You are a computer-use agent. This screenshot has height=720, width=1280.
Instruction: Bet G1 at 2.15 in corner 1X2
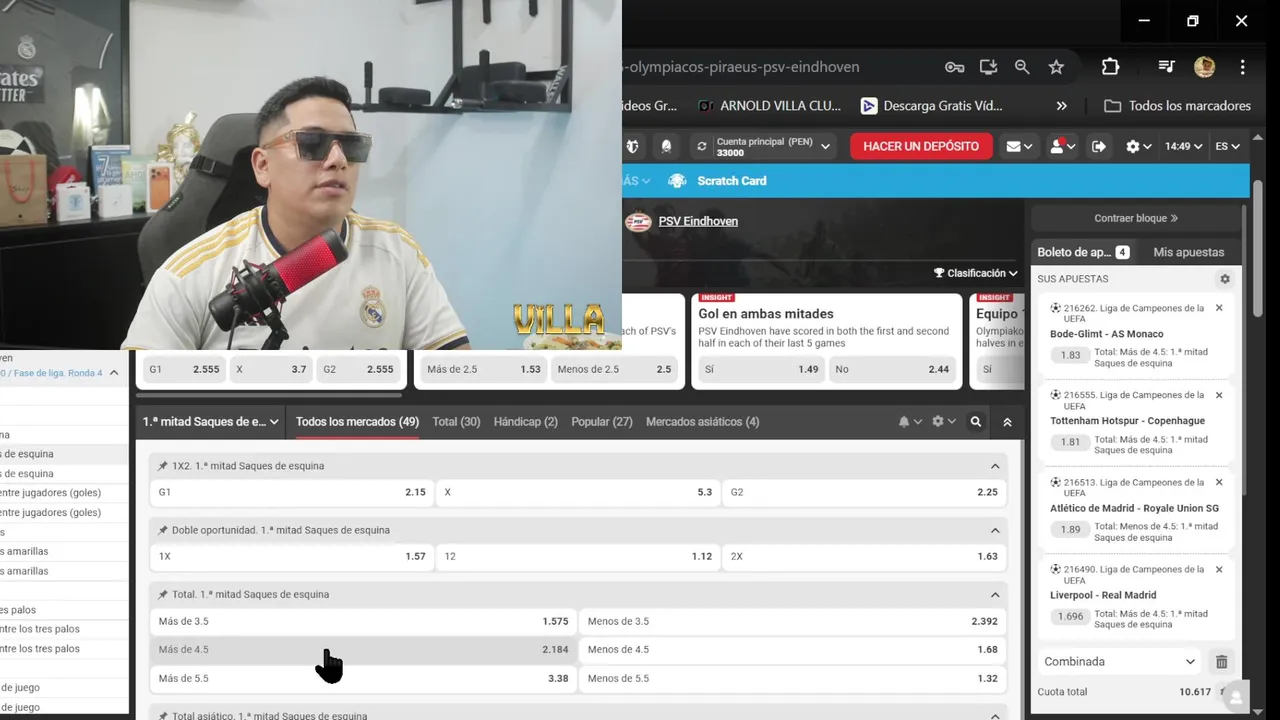pos(292,492)
